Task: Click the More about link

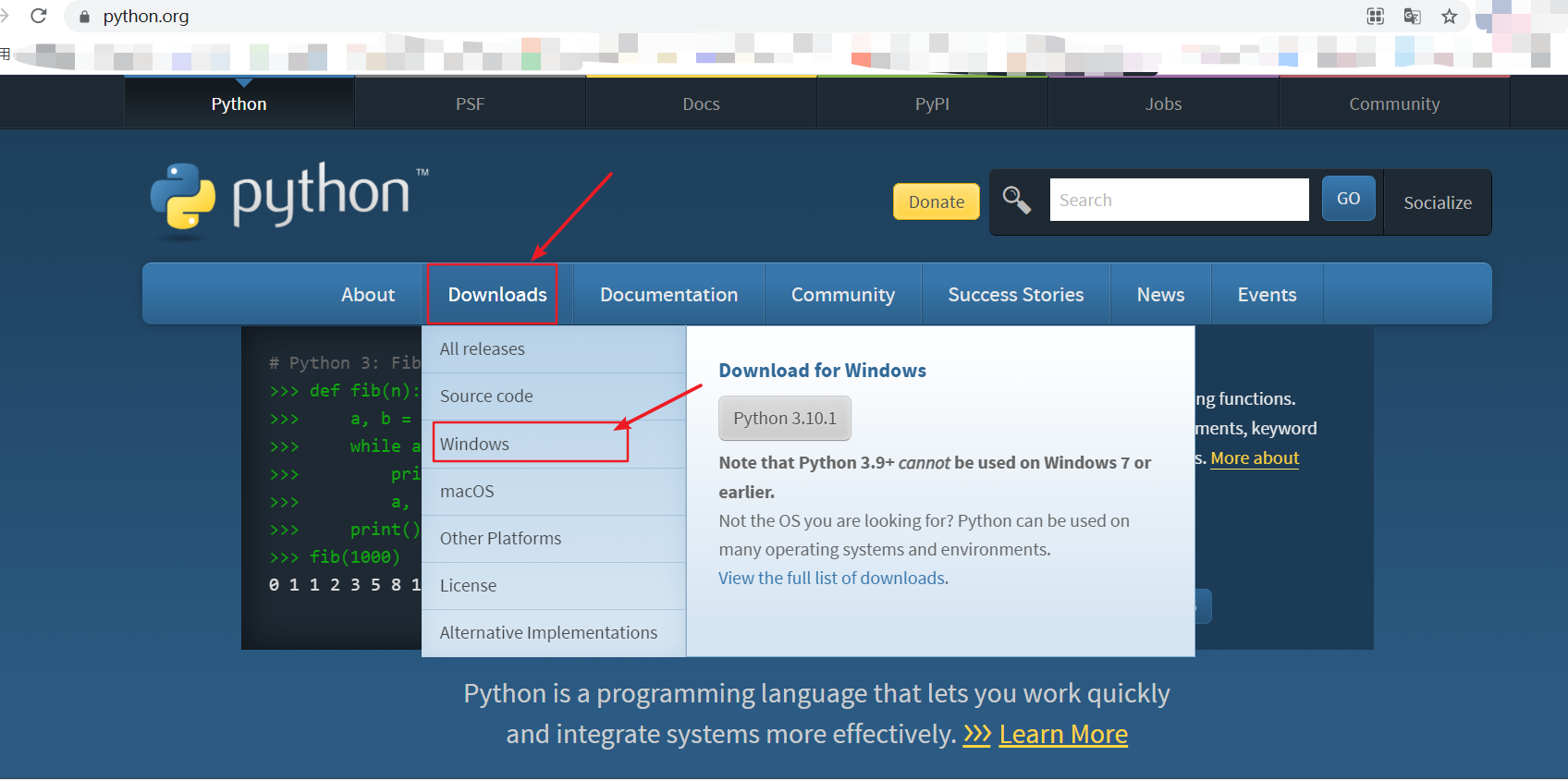Action: click(1255, 458)
